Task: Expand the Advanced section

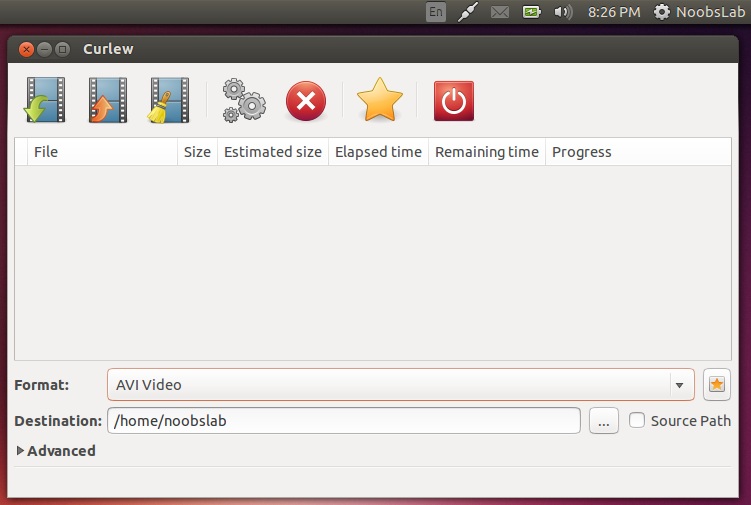Action: pos(56,450)
